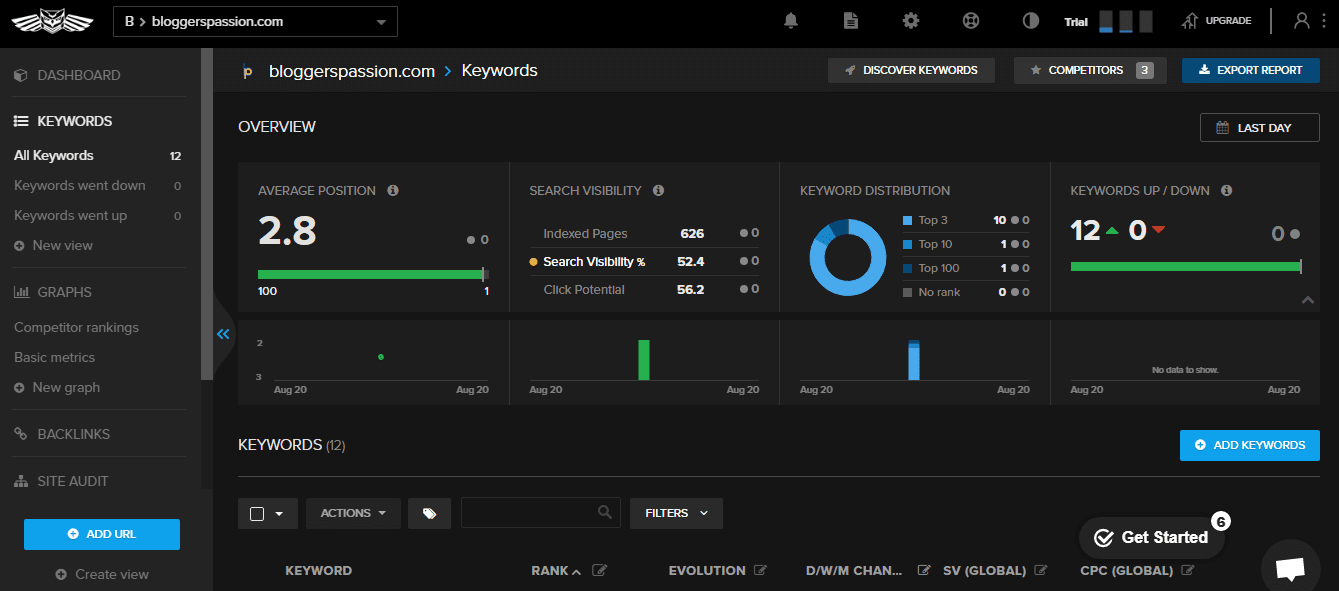Screen dimensions: 1339x591
Task: Open the Filters dropdown
Action: 676,513
